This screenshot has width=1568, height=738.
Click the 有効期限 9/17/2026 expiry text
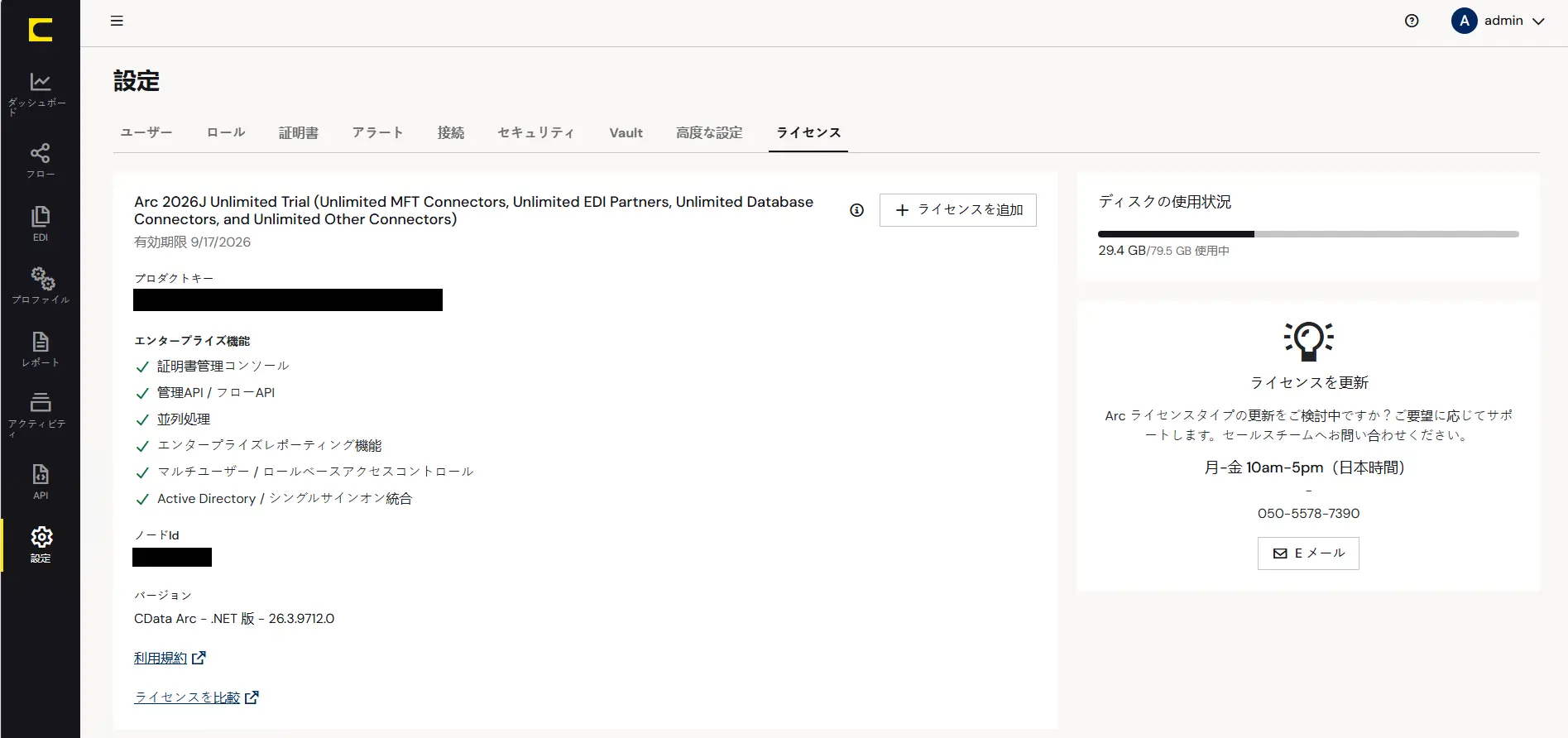[192, 242]
